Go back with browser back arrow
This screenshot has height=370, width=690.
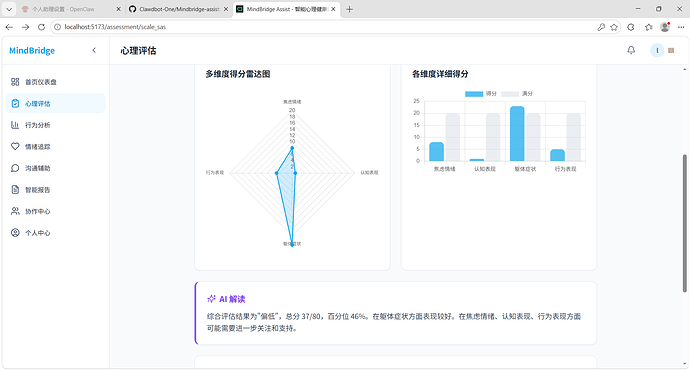click(9, 27)
